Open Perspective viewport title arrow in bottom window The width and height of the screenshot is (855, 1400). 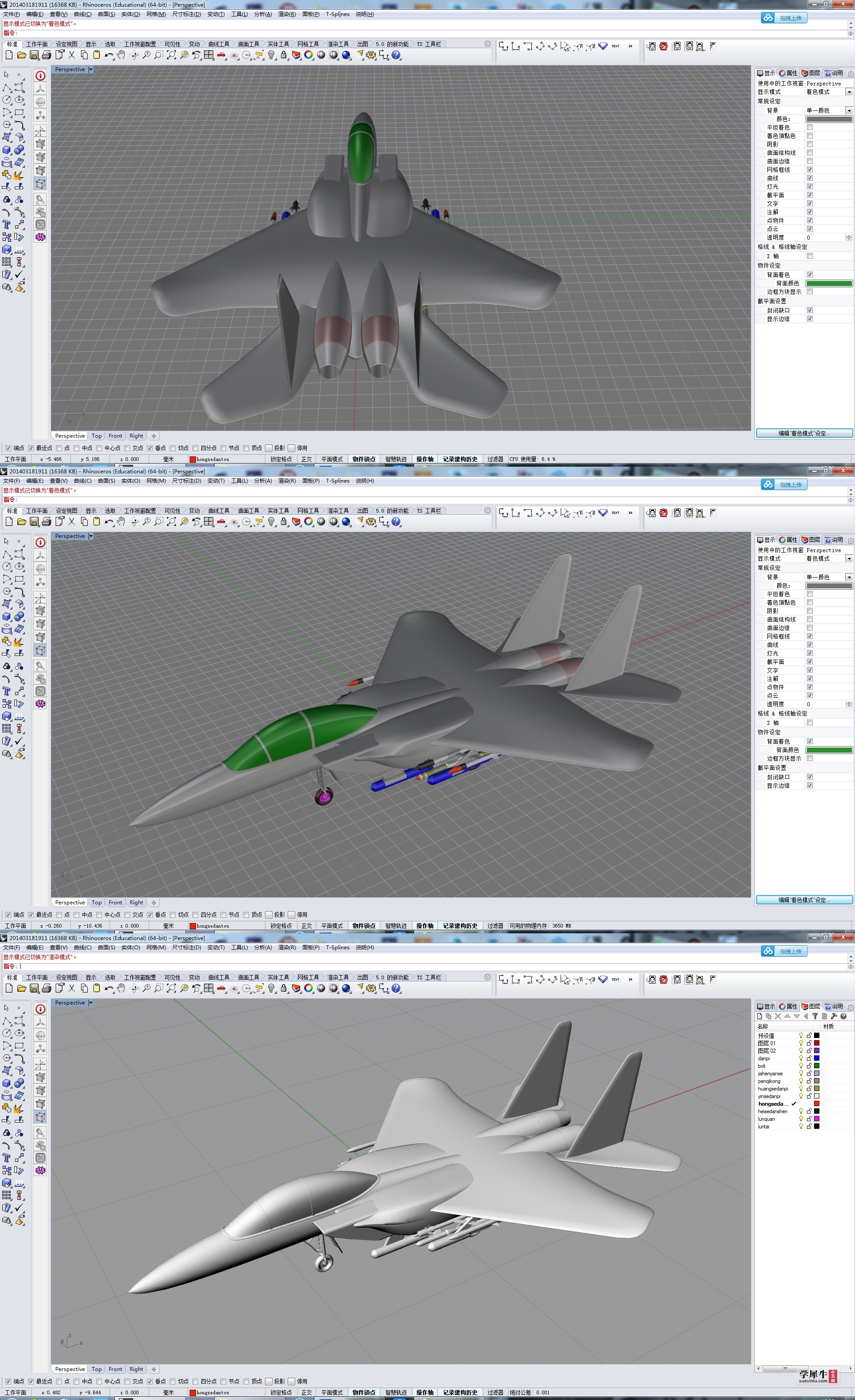coord(90,1003)
